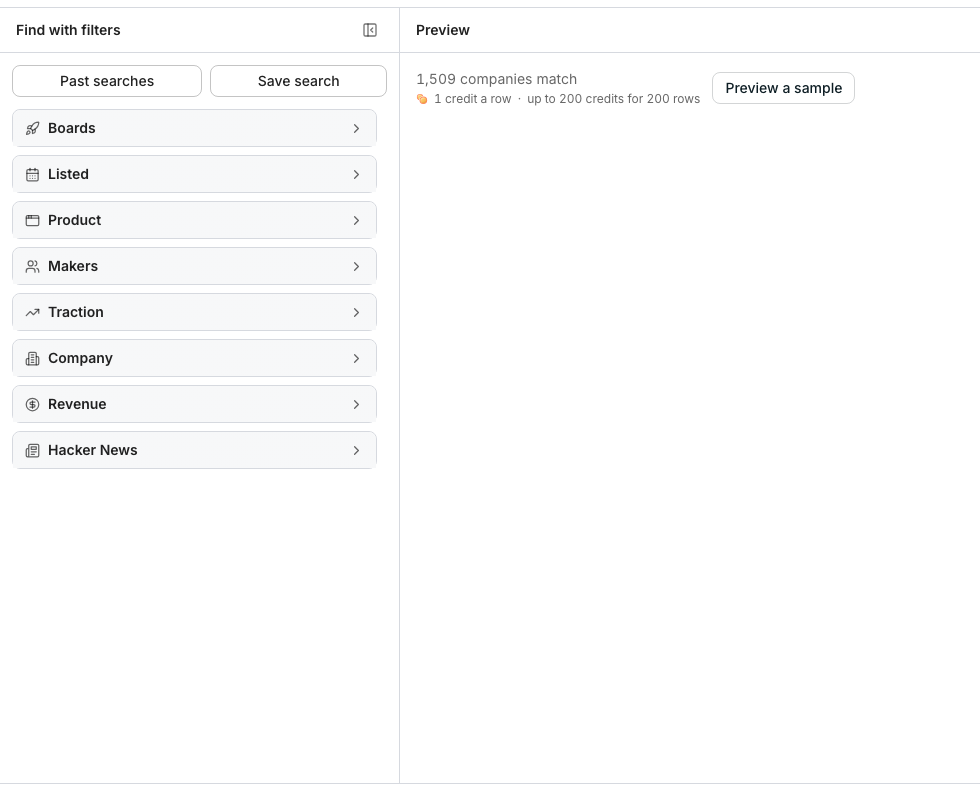Click the building icon beside Company
Image resolution: width=980 pixels, height=790 pixels.
[32, 359]
